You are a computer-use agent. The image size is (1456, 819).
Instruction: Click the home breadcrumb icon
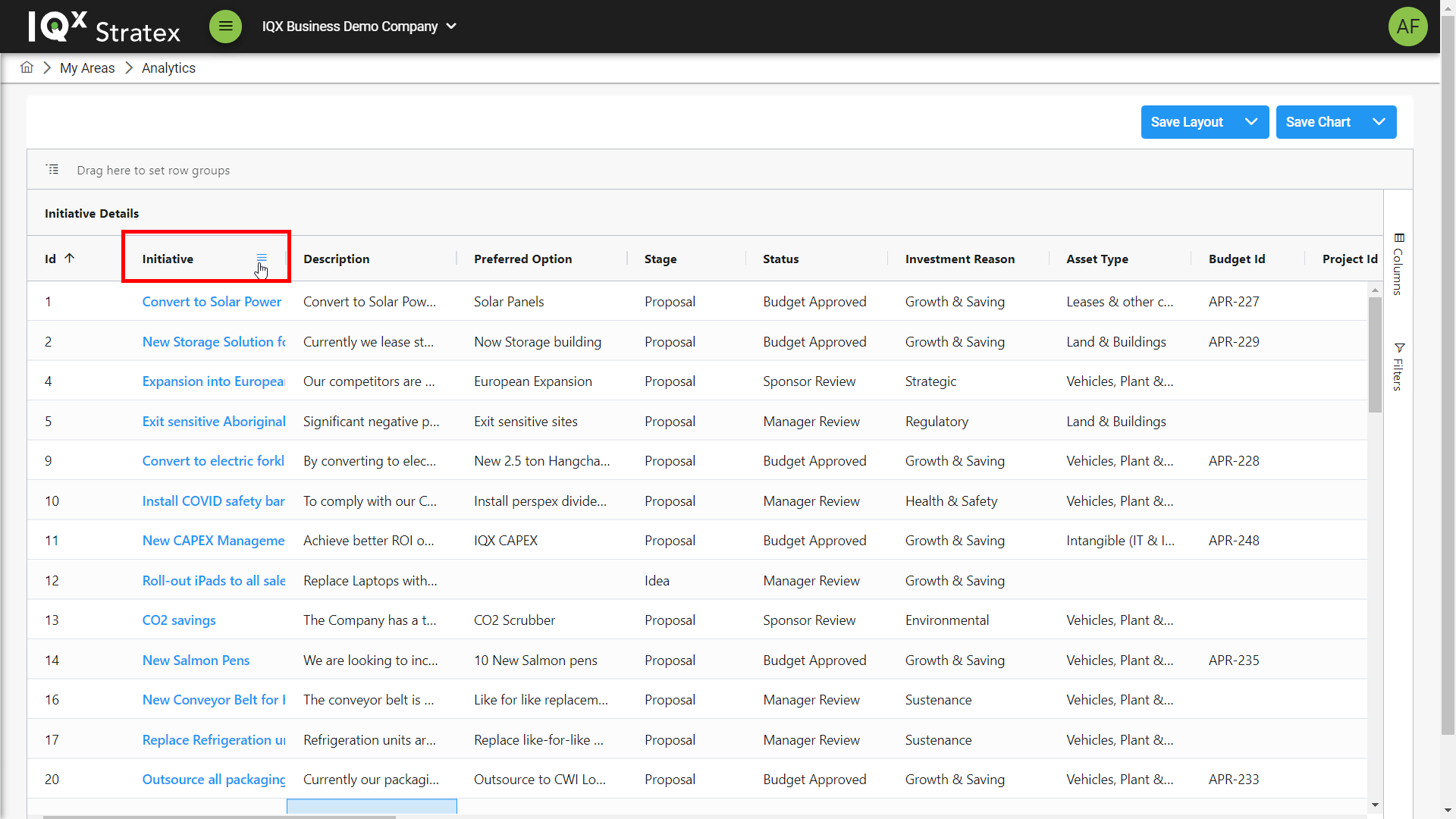(x=27, y=67)
